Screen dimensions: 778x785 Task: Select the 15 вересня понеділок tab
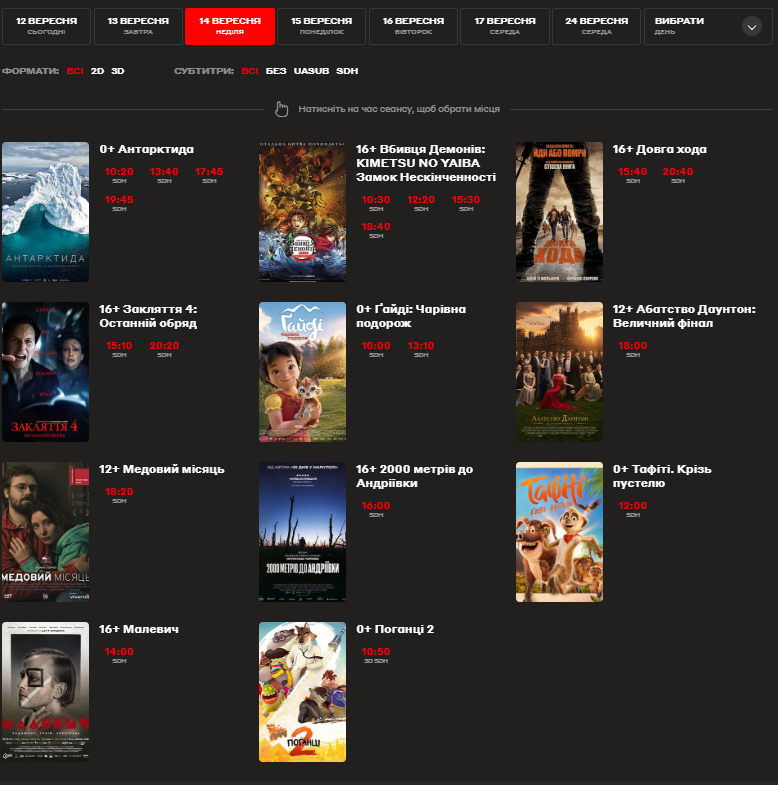(321, 26)
